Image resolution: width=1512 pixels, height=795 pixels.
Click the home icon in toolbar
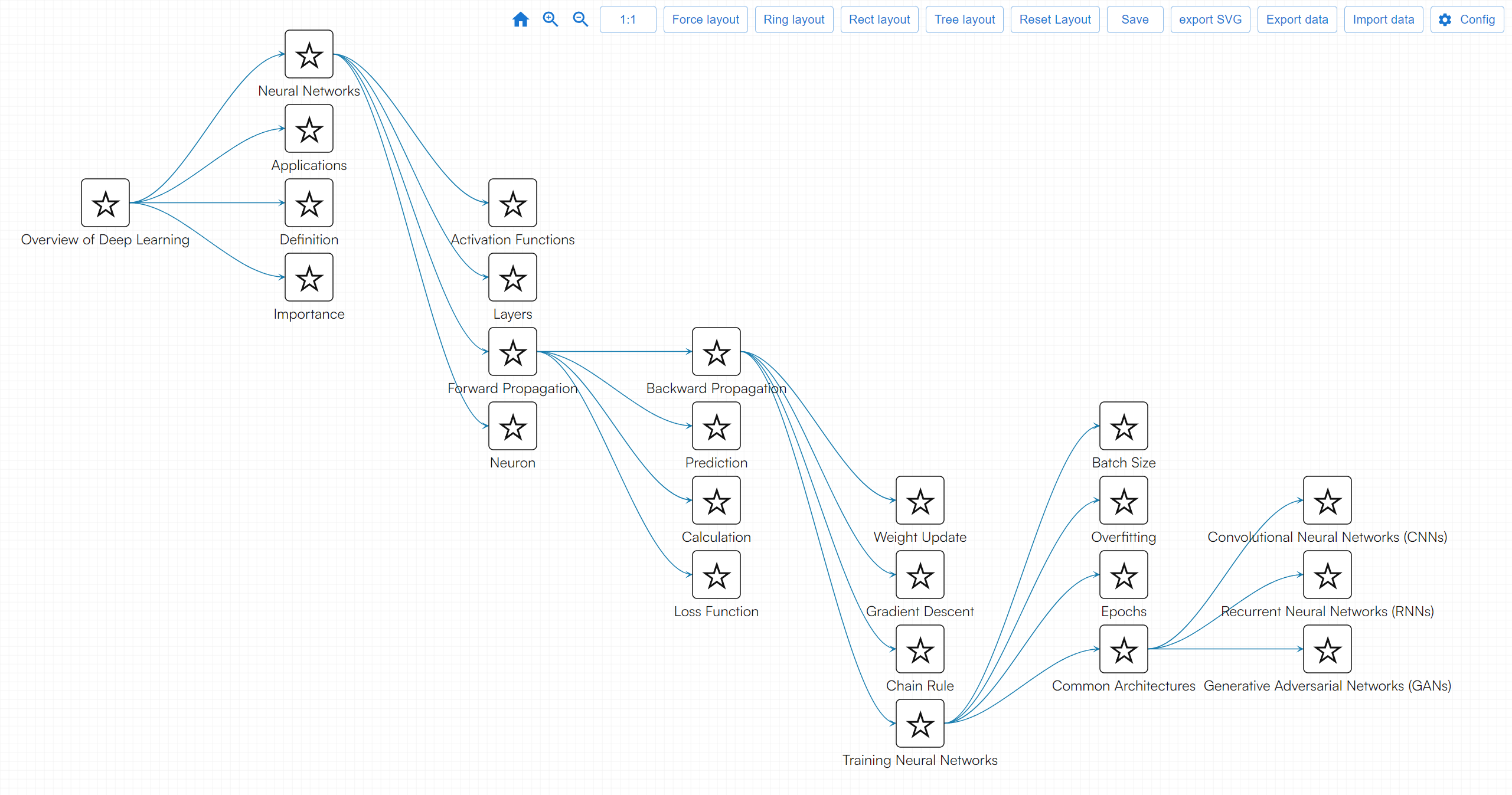(x=520, y=19)
